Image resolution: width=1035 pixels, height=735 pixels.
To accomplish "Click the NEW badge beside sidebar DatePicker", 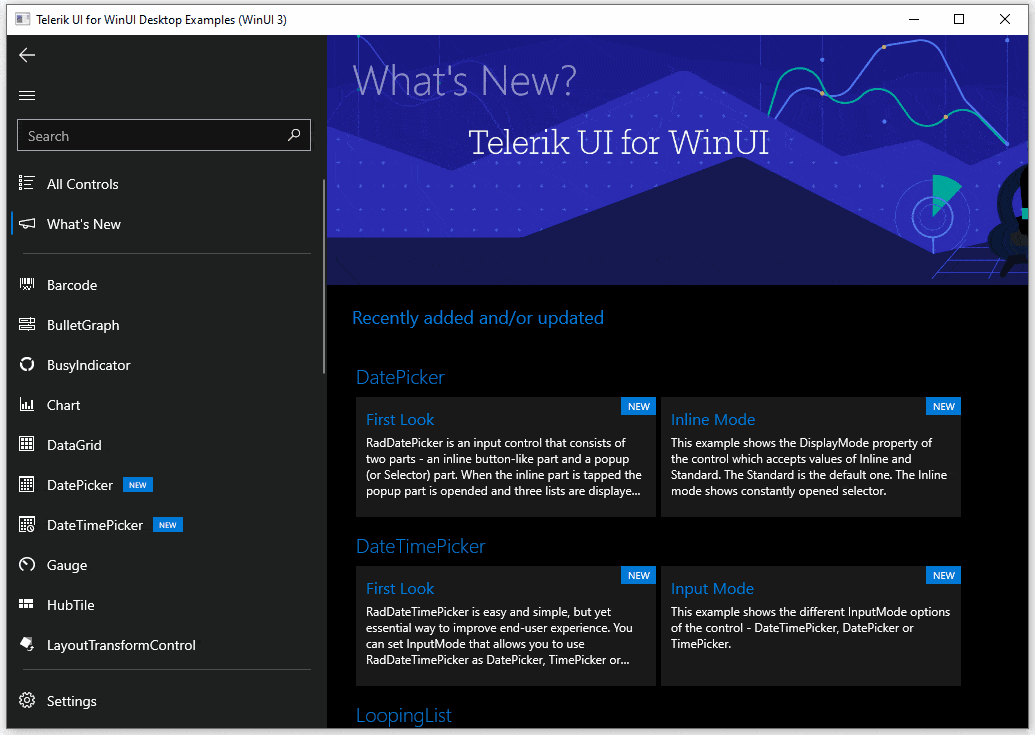I will (x=138, y=485).
